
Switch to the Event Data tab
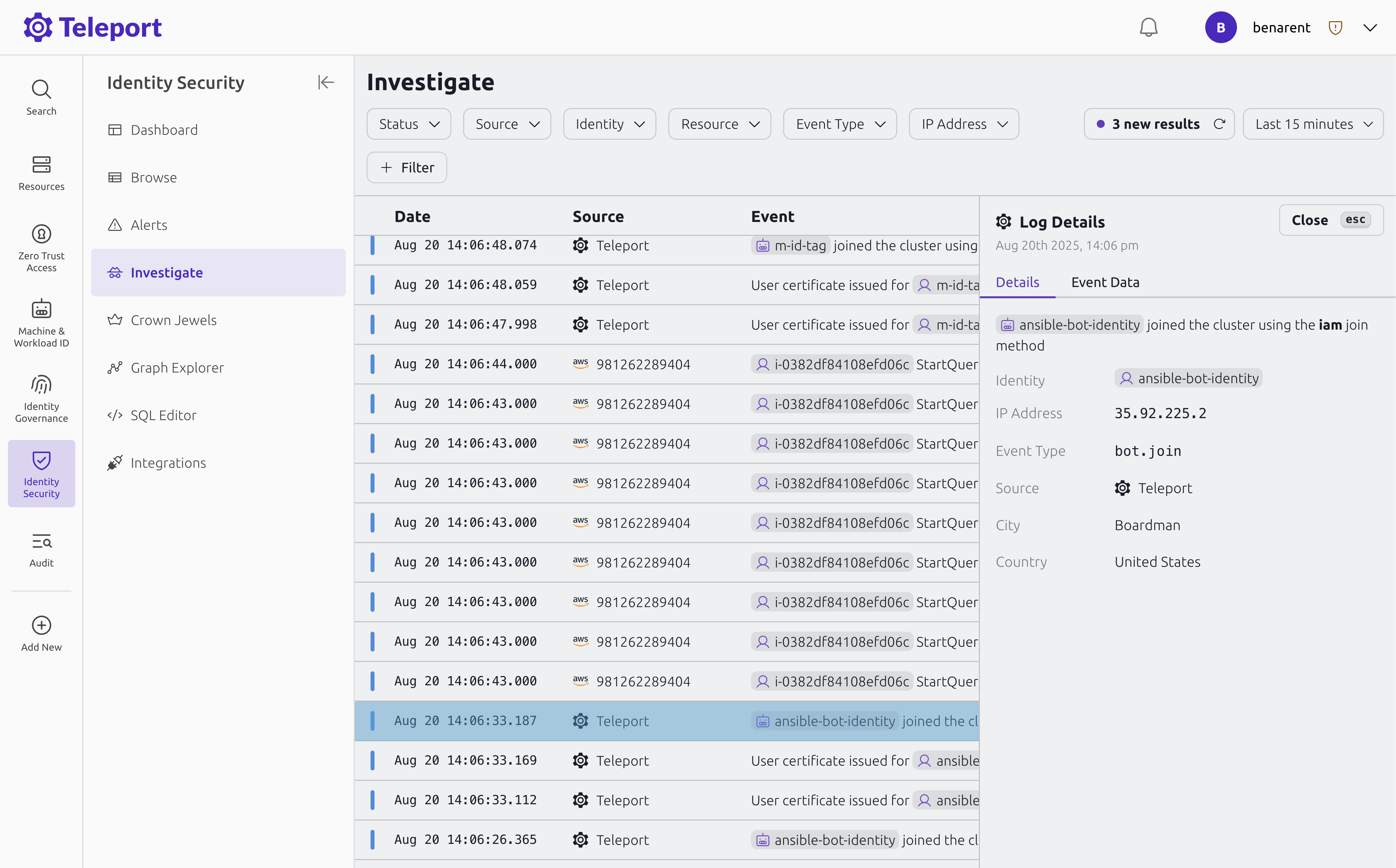click(1105, 282)
